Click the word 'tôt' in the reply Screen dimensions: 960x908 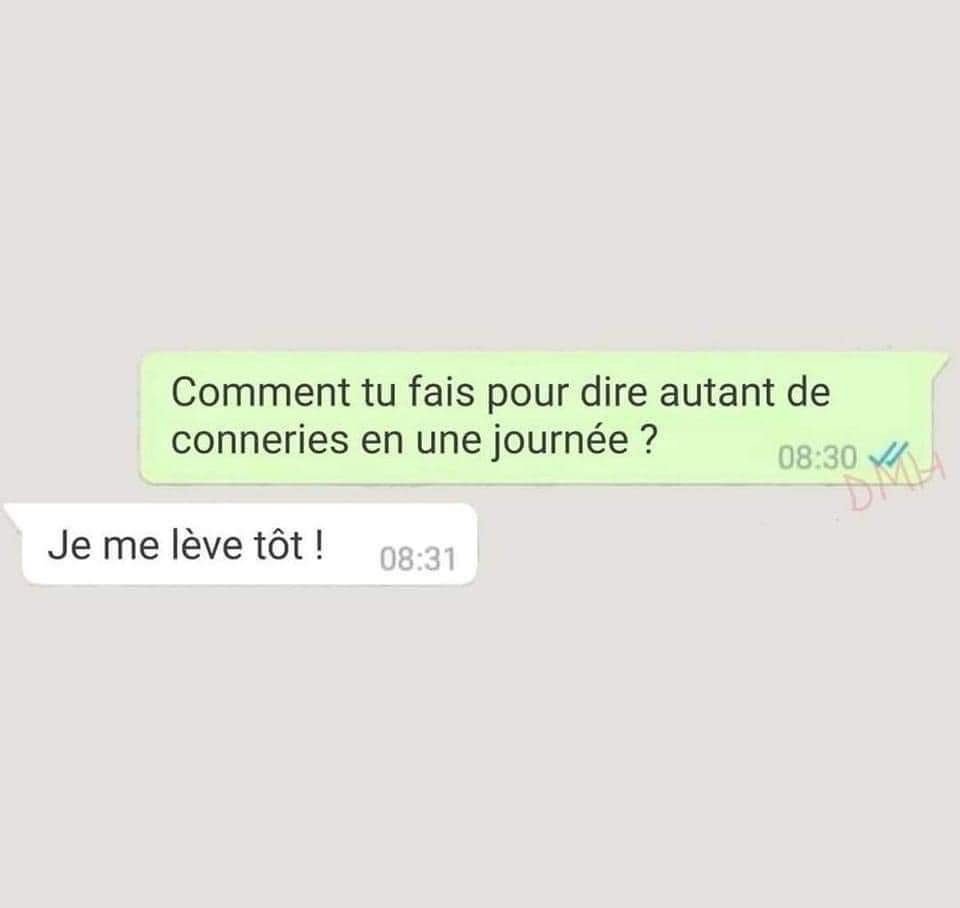(x=279, y=544)
